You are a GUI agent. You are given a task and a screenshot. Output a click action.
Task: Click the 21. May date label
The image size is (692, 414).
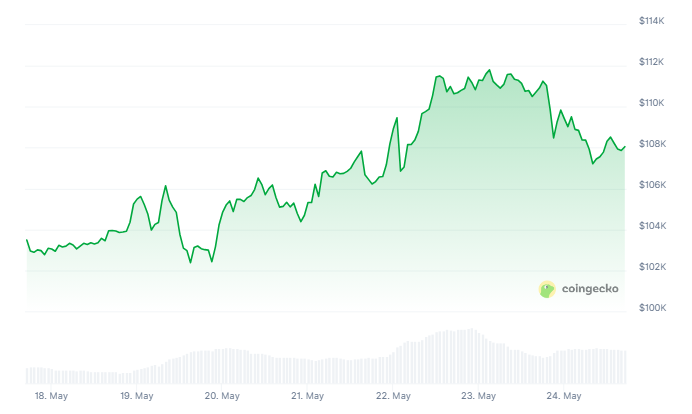(x=308, y=397)
